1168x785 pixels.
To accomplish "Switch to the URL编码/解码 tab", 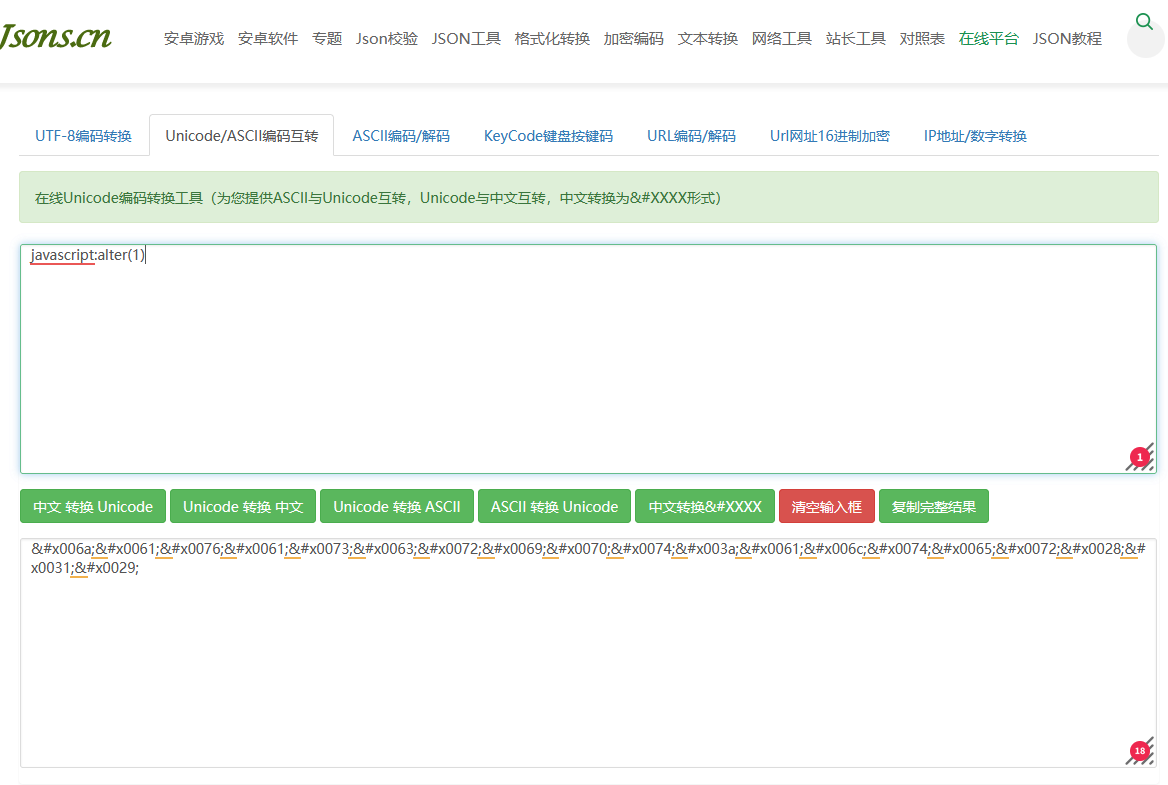I will 691,135.
